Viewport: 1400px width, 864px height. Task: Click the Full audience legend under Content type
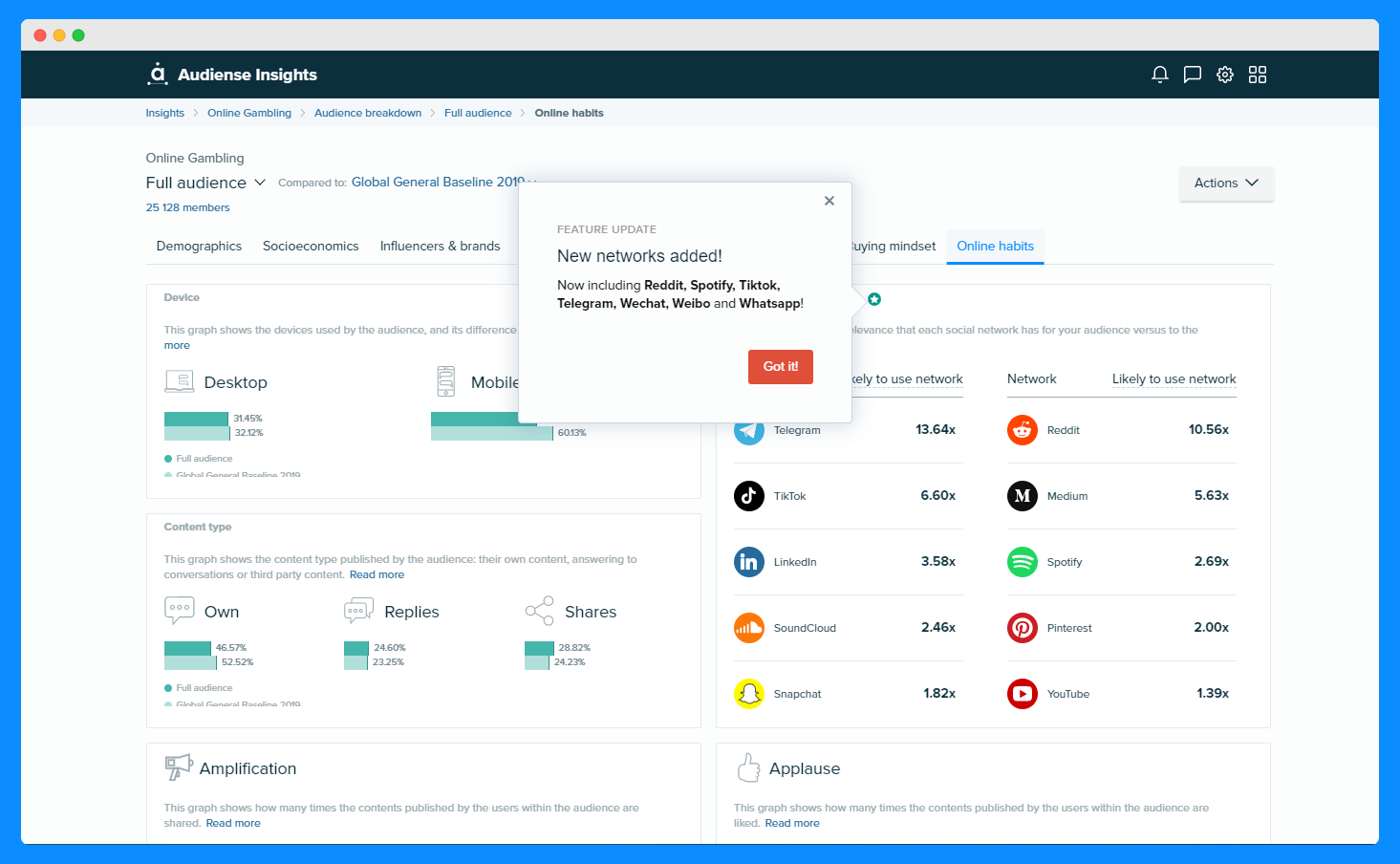click(x=199, y=688)
